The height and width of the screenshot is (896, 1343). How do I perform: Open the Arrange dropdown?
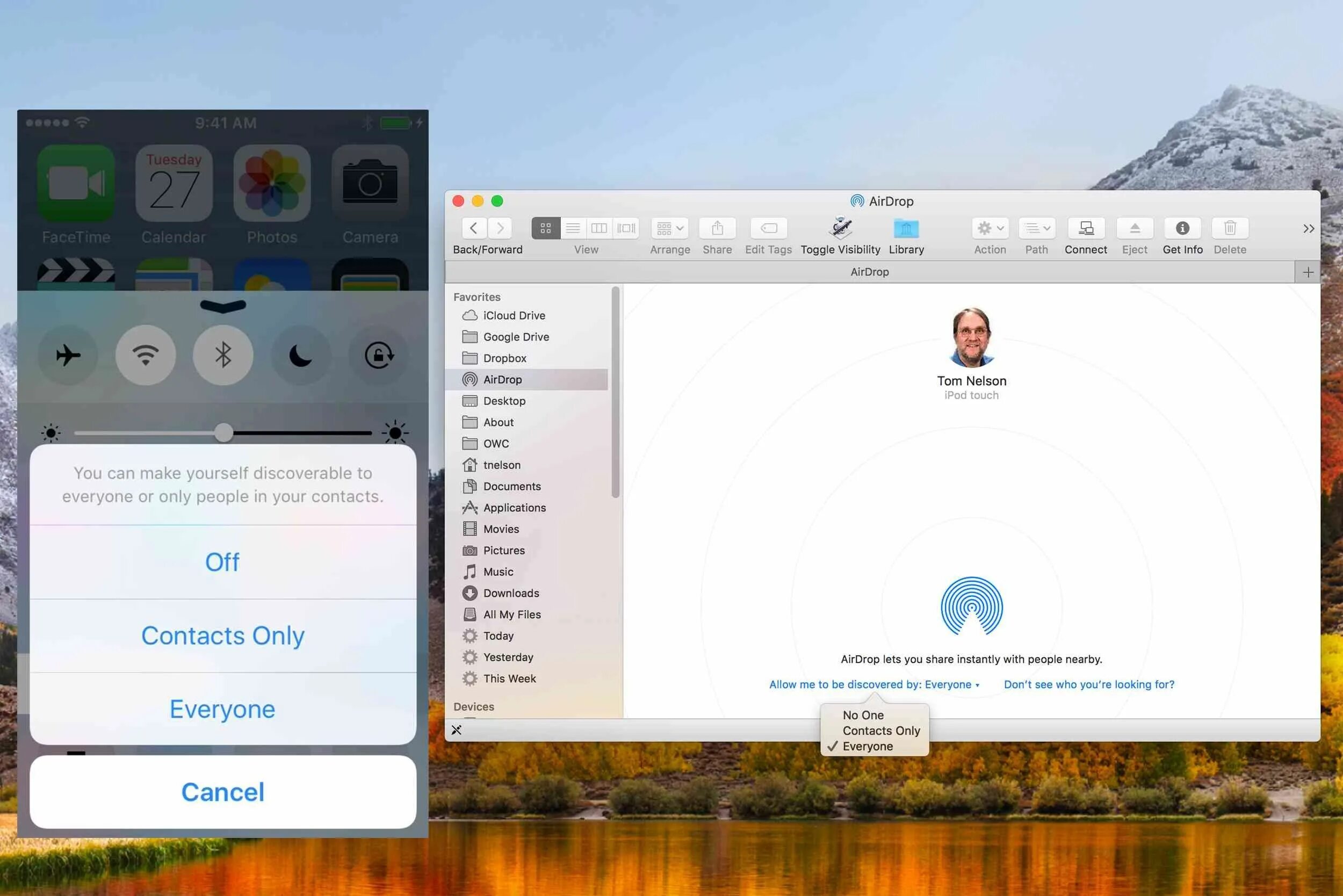click(670, 229)
